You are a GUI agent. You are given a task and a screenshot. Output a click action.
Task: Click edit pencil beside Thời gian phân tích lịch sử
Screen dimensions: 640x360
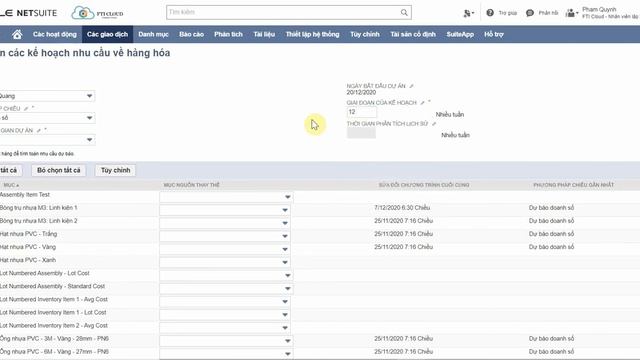point(434,124)
